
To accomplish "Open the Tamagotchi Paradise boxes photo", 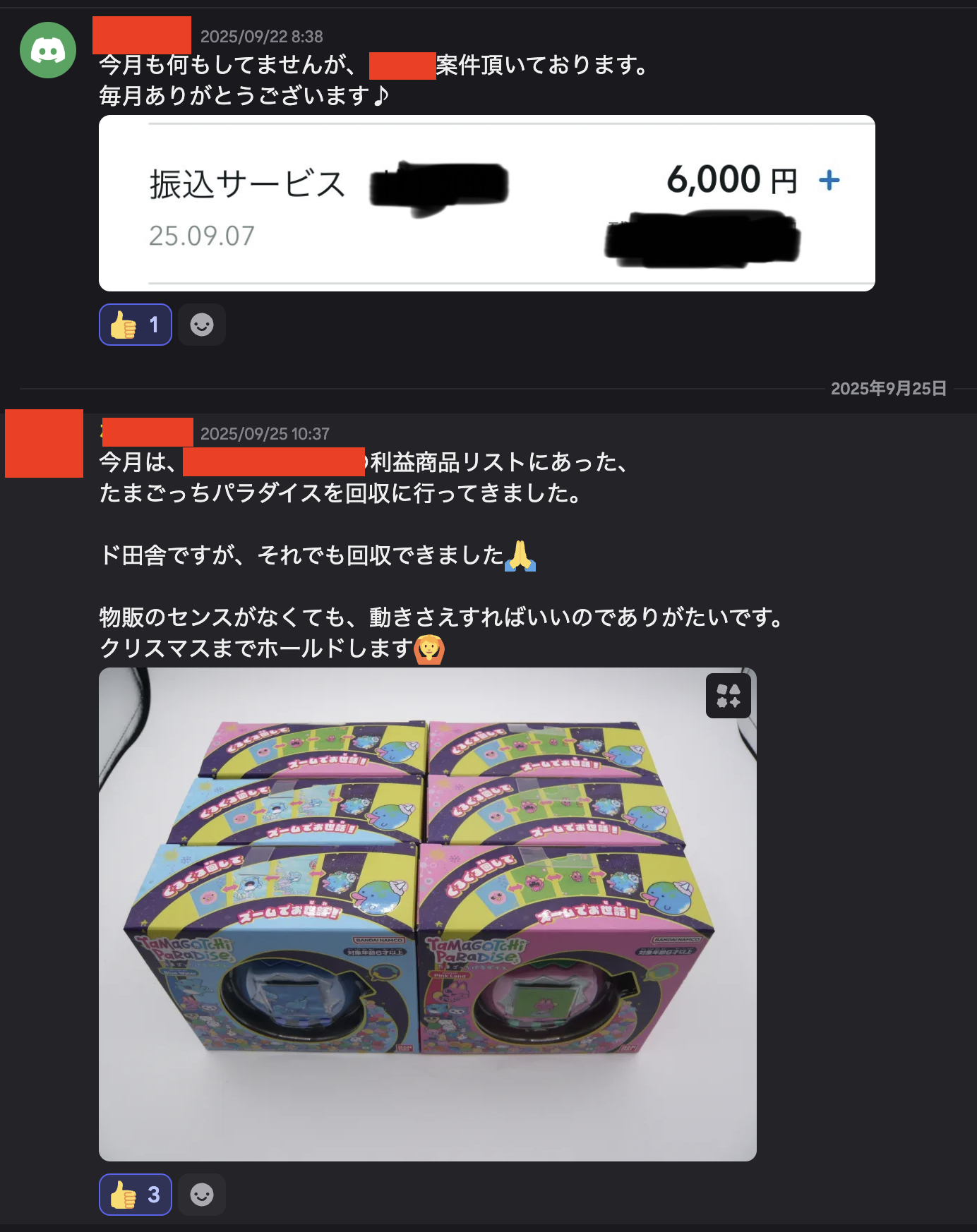I will click(x=428, y=914).
